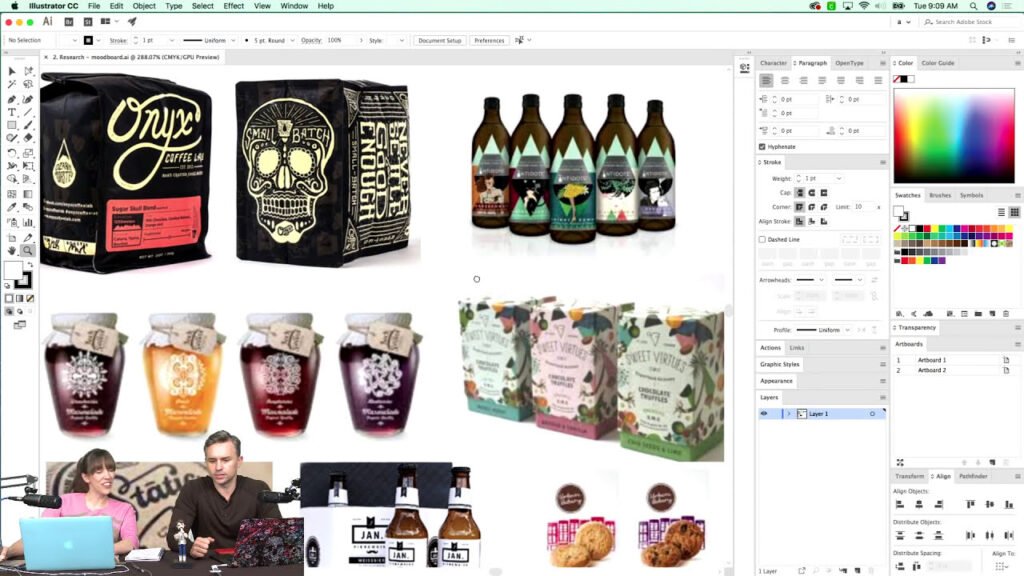Choose round cap in Stroke panel

pyautogui.click(x=812, y=193)
